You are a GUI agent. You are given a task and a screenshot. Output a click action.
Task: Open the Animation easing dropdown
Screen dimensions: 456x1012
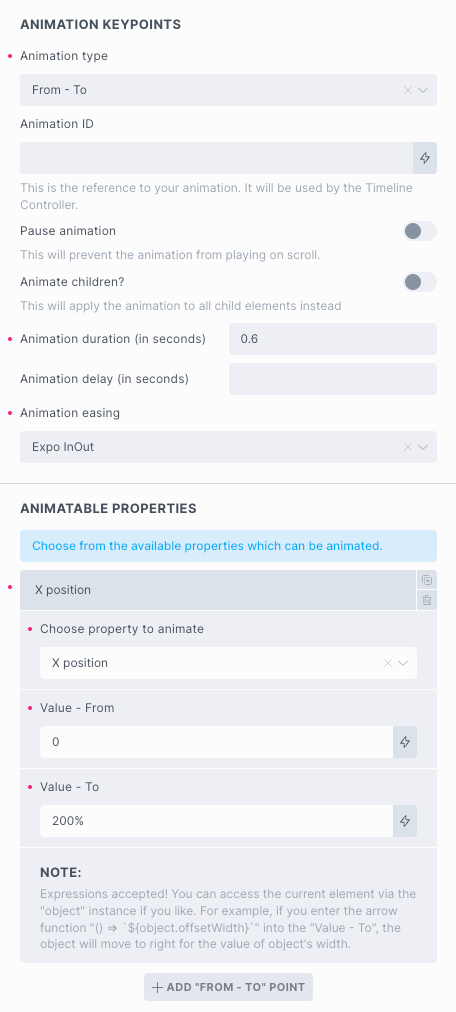pyautogui.click(x=228, y=447)
